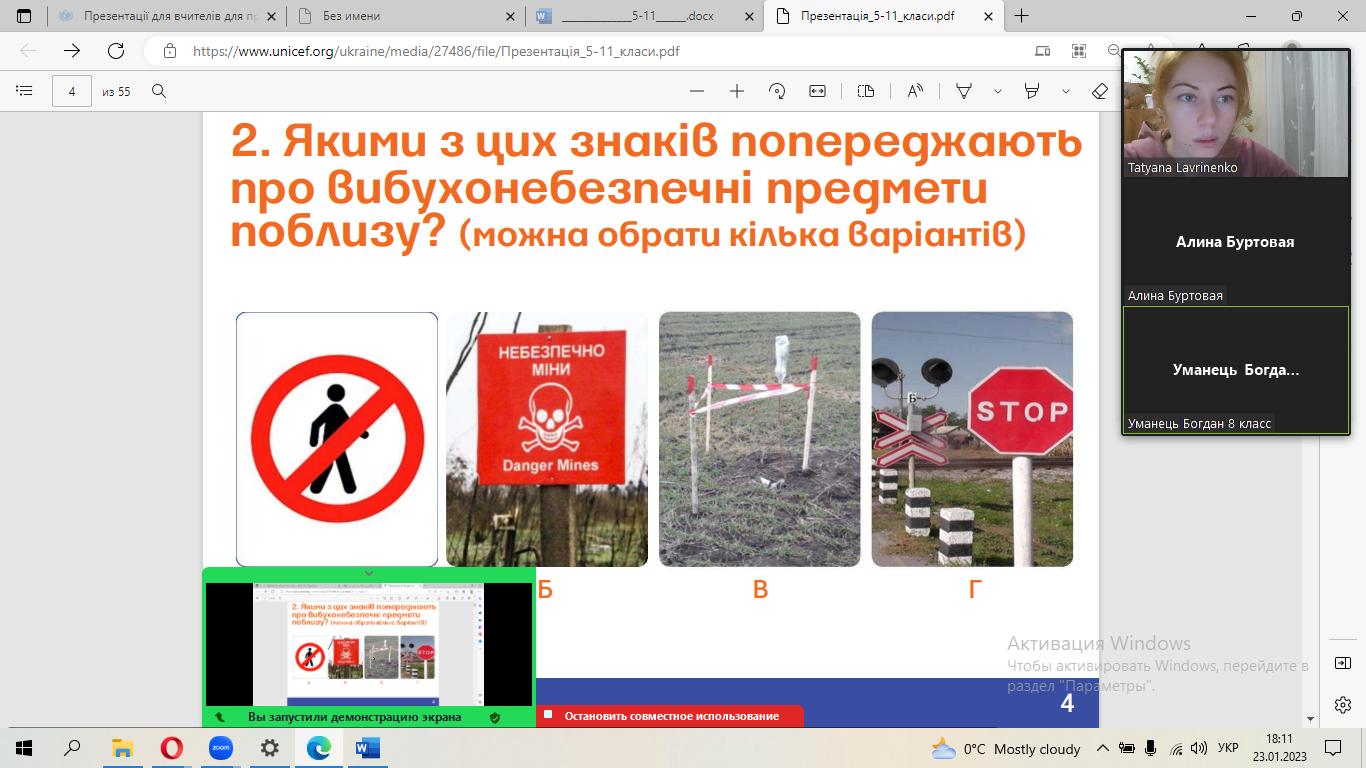
Task: Open the PDF table of contents
Action: coord(24,91)
